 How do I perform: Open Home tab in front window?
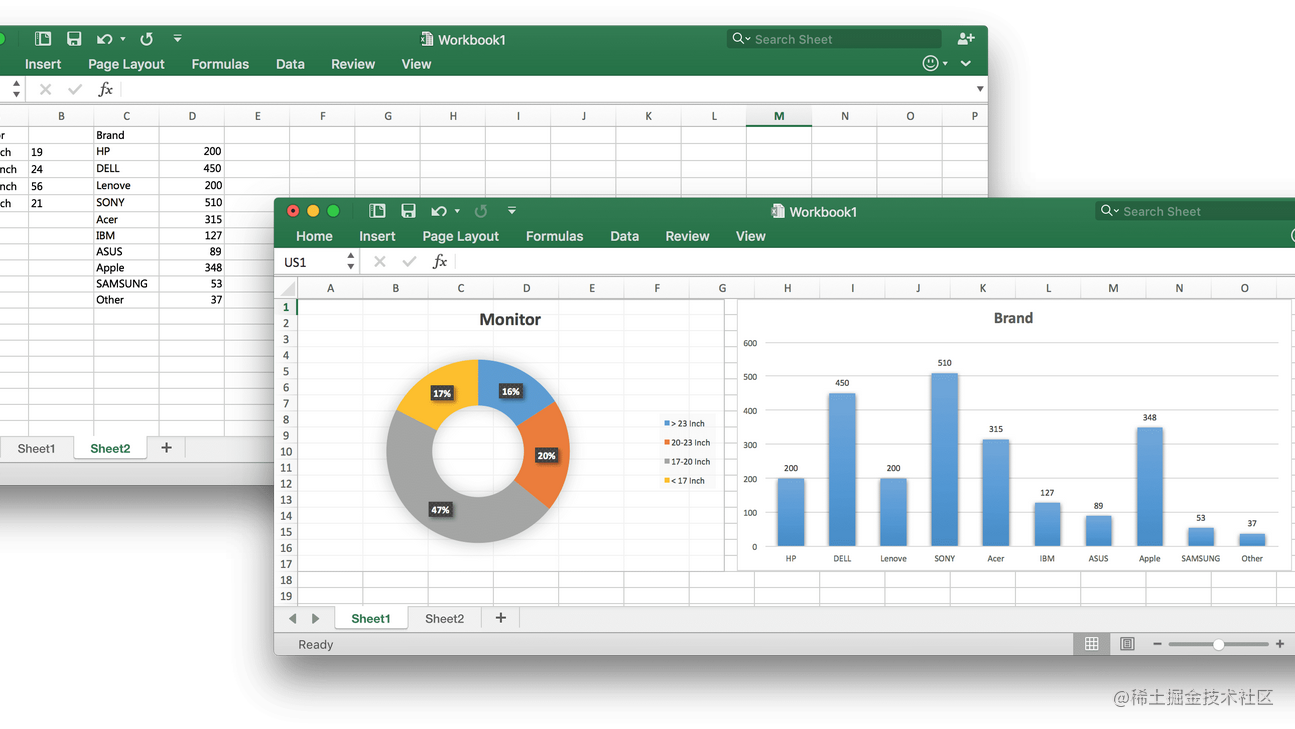coord(314,236)
